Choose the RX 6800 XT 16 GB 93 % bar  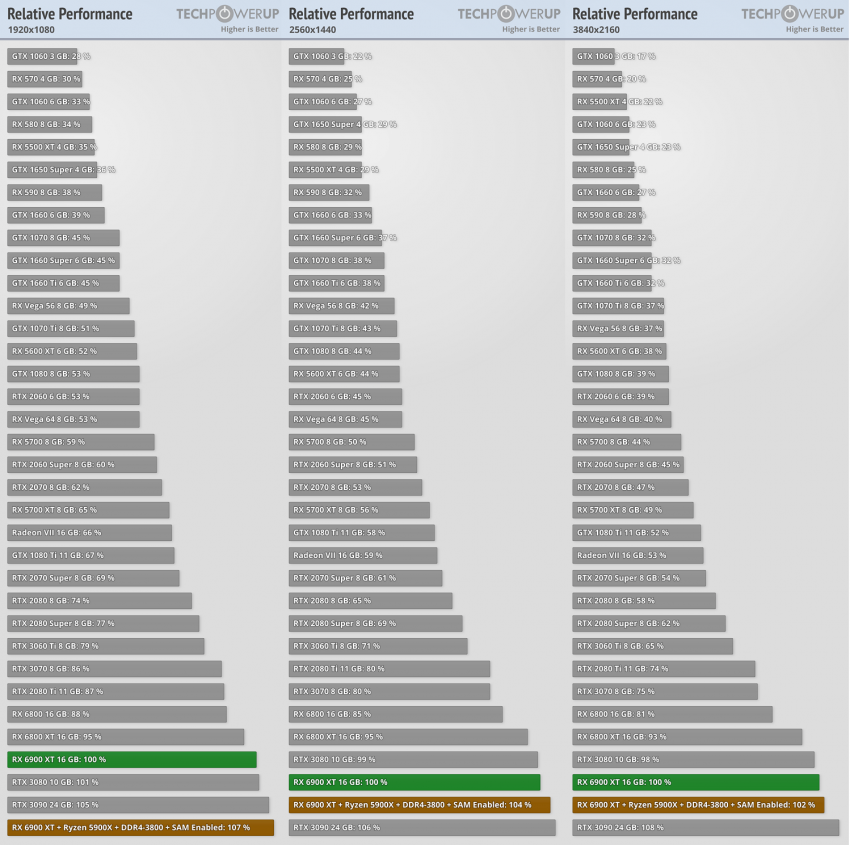click(687, 737)
